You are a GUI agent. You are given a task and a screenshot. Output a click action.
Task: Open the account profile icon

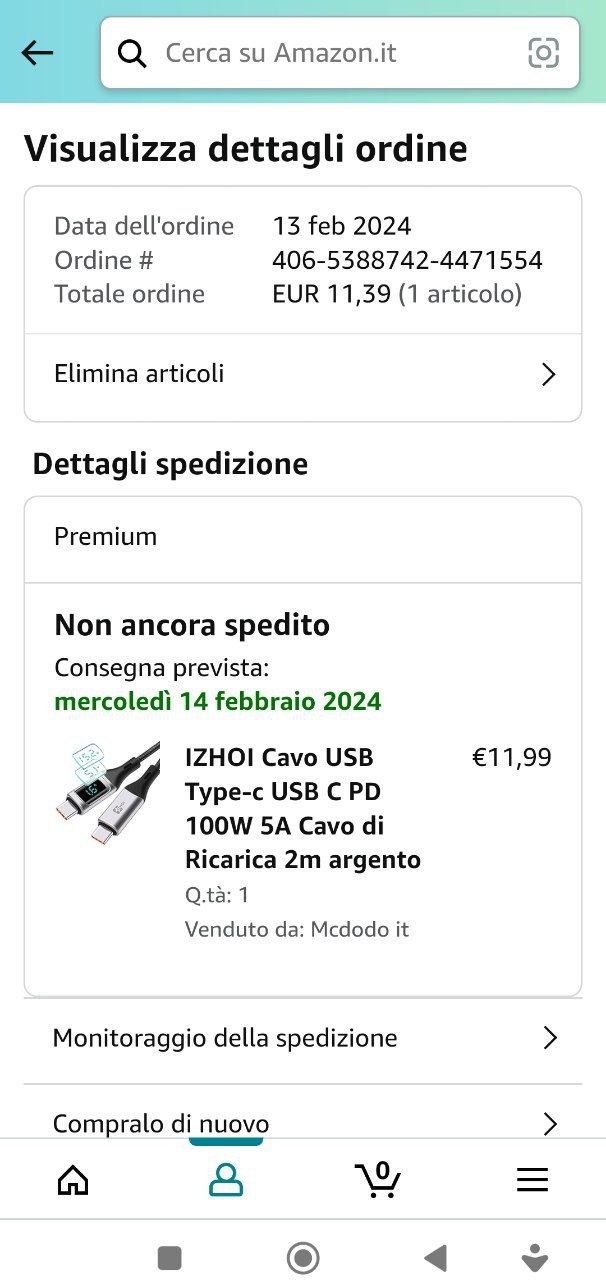tap(226, 1180)
